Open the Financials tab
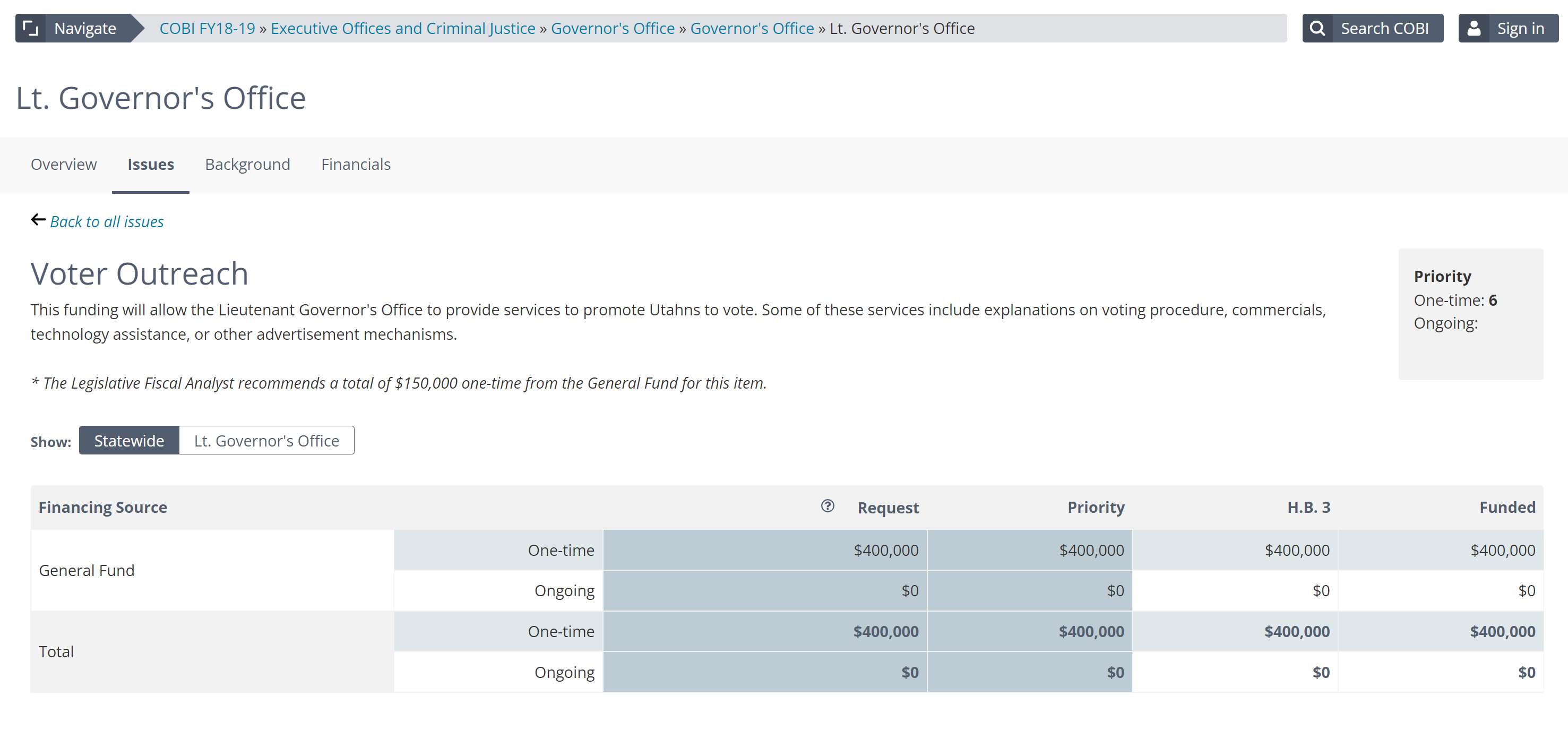 coord(356,165)
